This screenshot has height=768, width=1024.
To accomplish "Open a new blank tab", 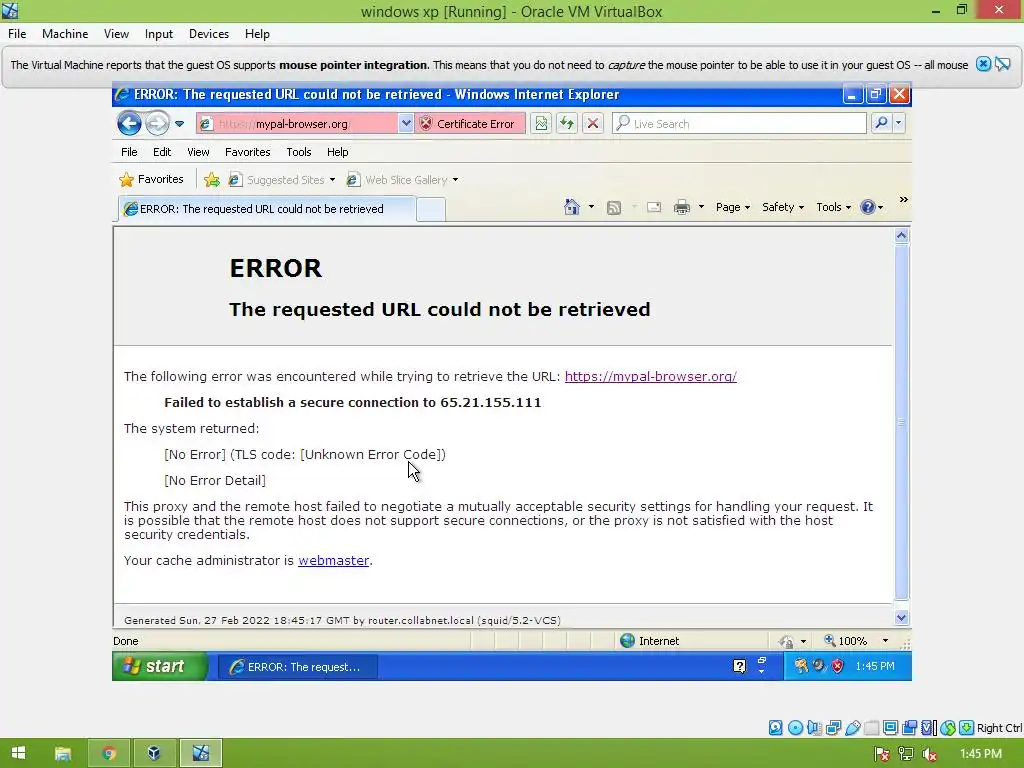I will 431,209.
